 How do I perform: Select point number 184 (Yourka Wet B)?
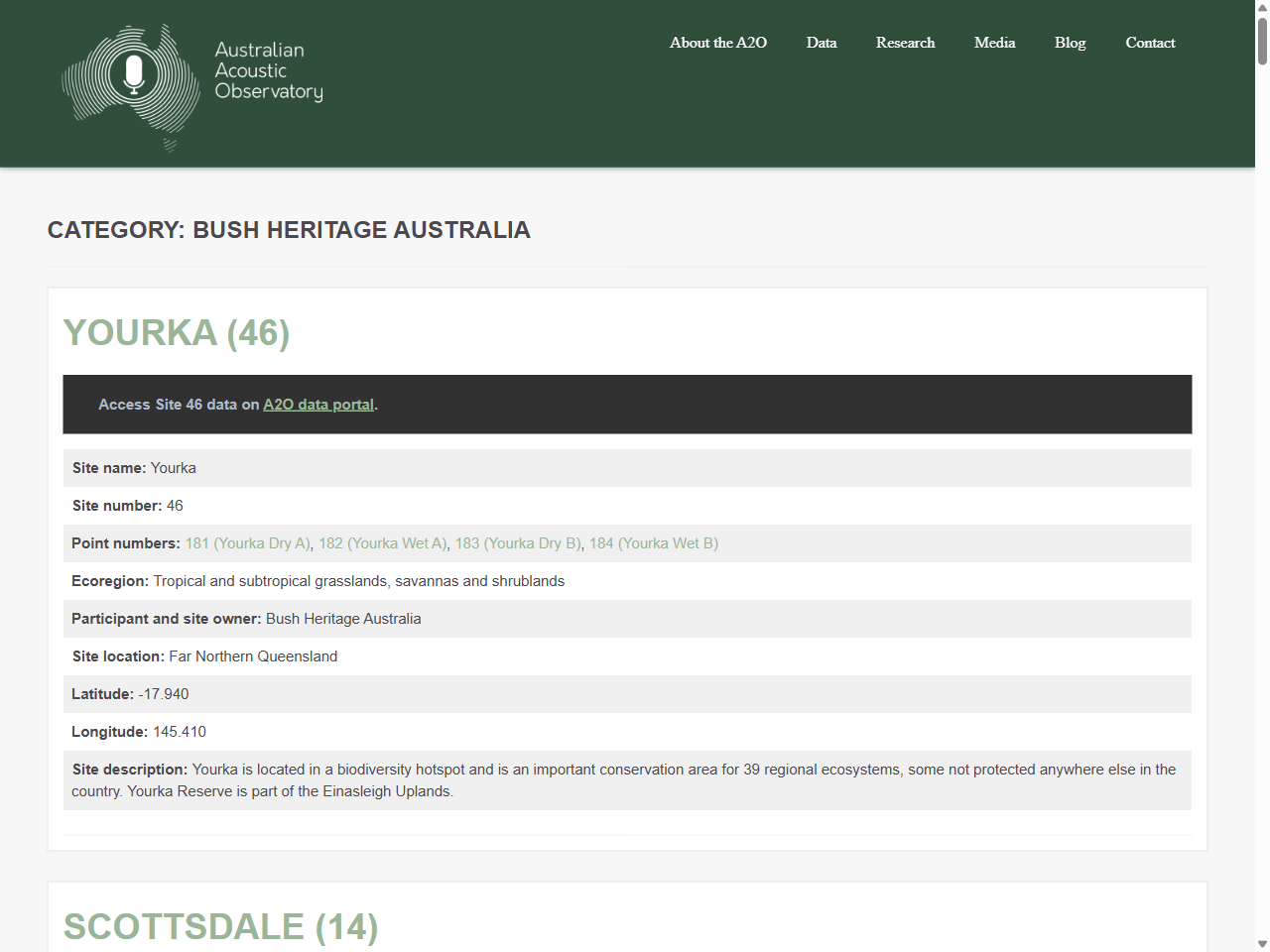(x=653, y=543)
